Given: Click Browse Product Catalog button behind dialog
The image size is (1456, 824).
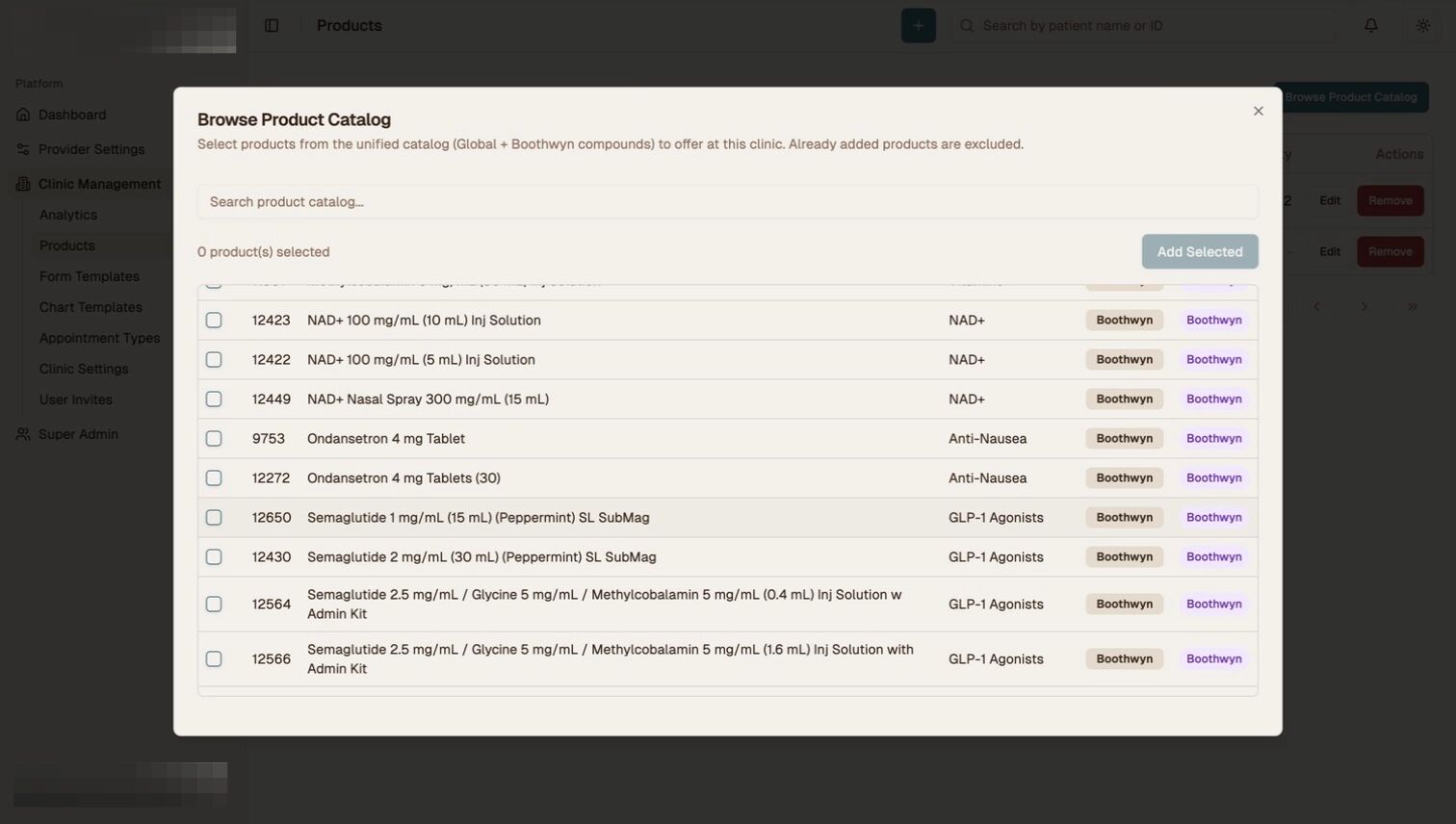Looking at the screenshot, I should [x=1350, y=97].
